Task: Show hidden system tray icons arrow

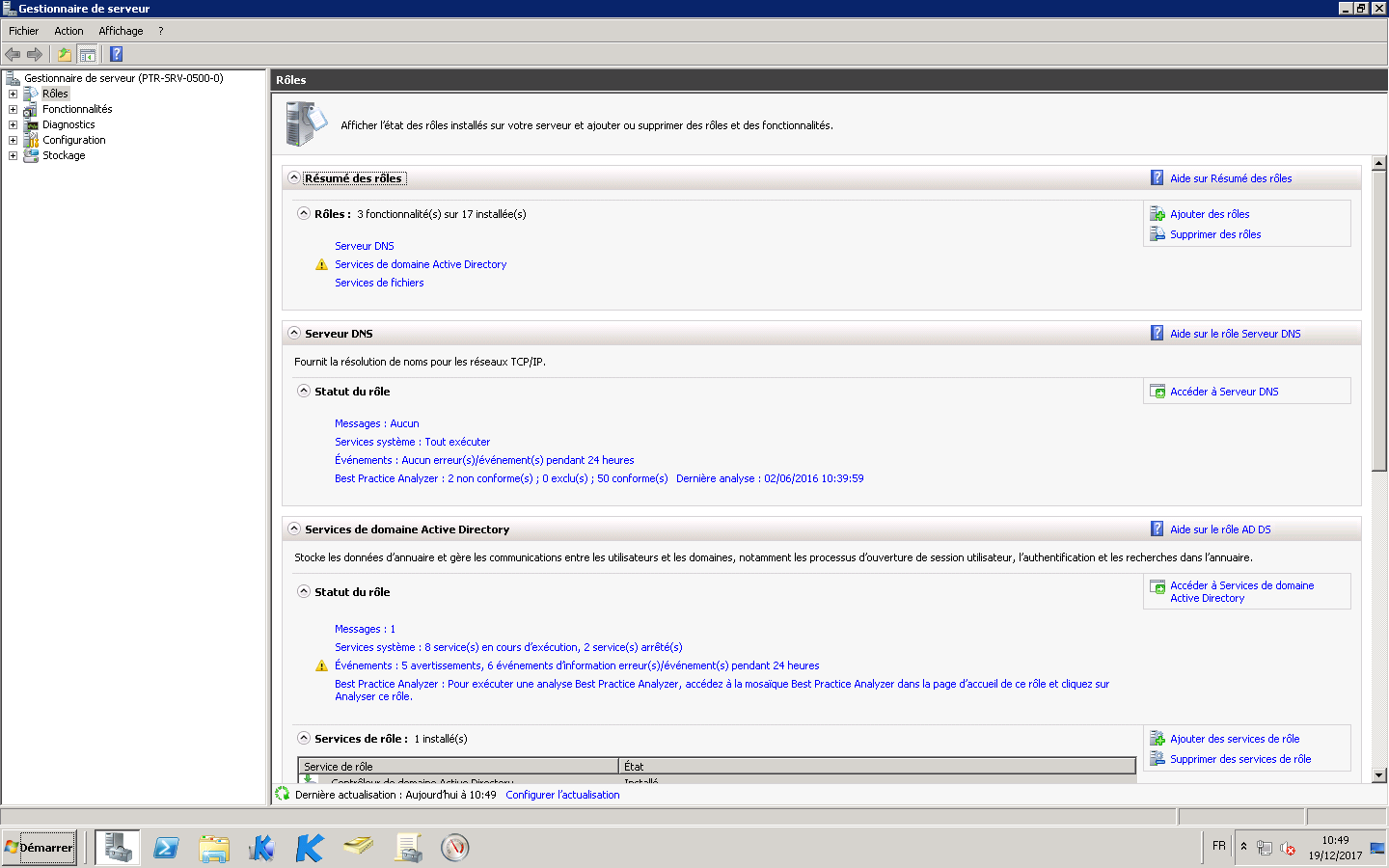Action: pos(1244,847)
